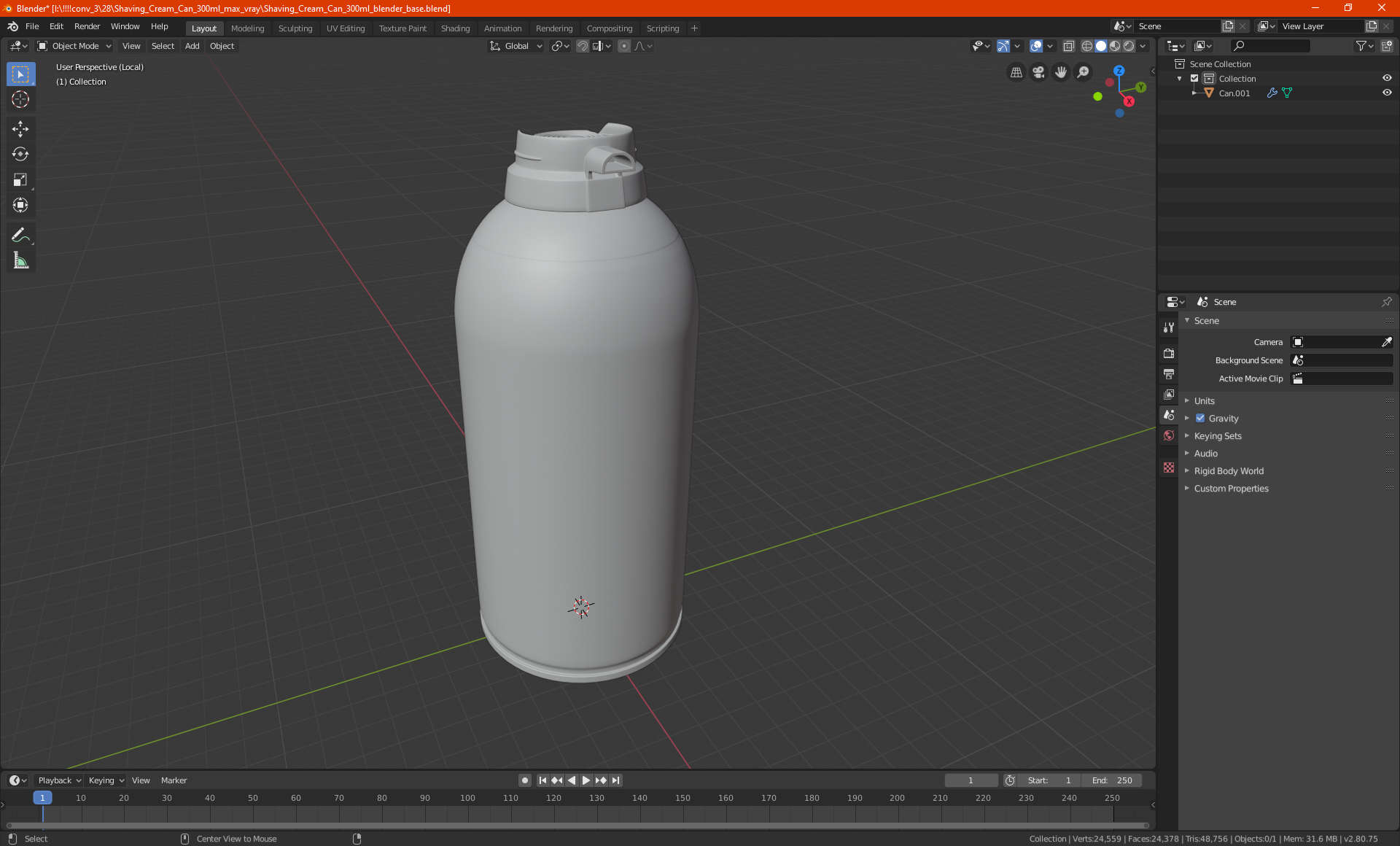The height and width of the screenshot is (846, 1400).
Task: Toggle camera view in viewport
Action: (1038, 72)
